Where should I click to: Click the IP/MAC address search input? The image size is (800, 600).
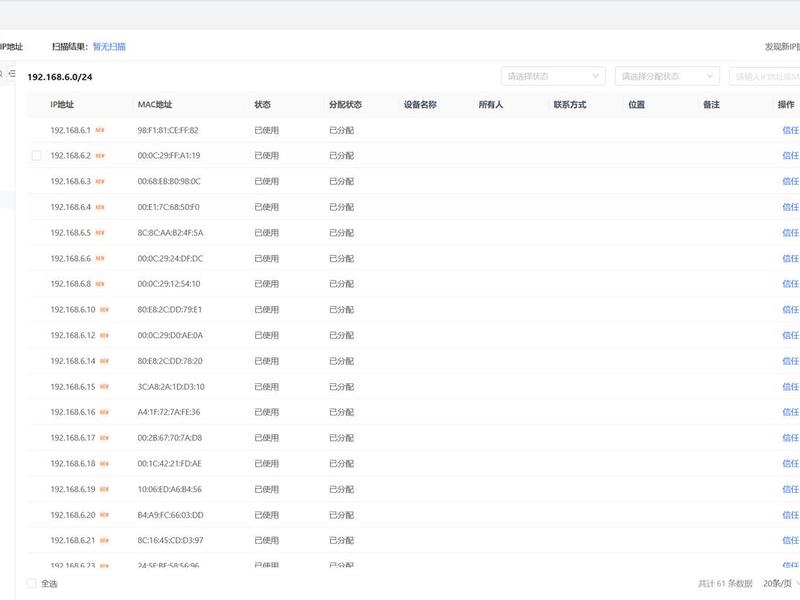[x=764, y=76]
